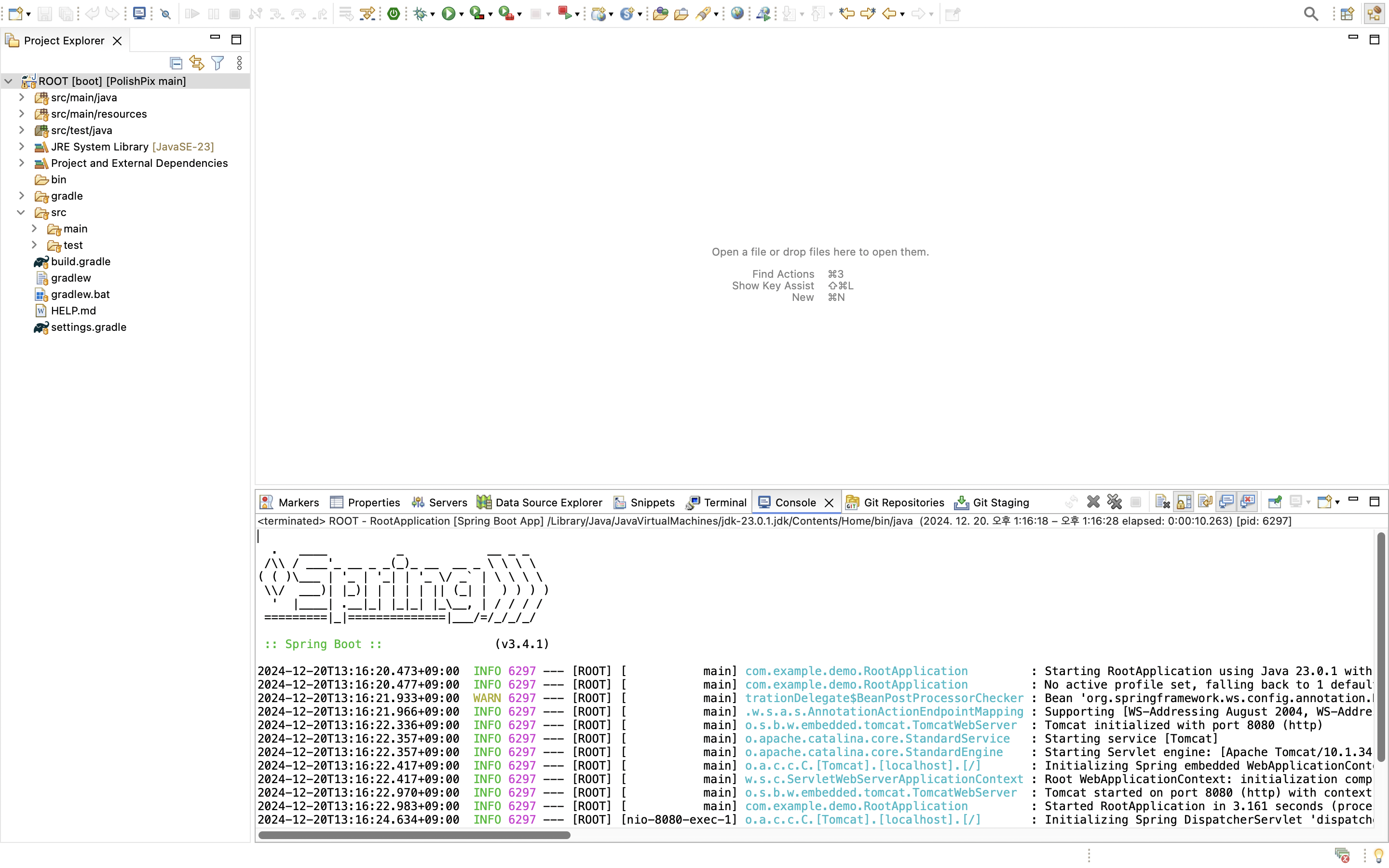
Task: Click the New file wizard icon
Action: coord(15,13)
